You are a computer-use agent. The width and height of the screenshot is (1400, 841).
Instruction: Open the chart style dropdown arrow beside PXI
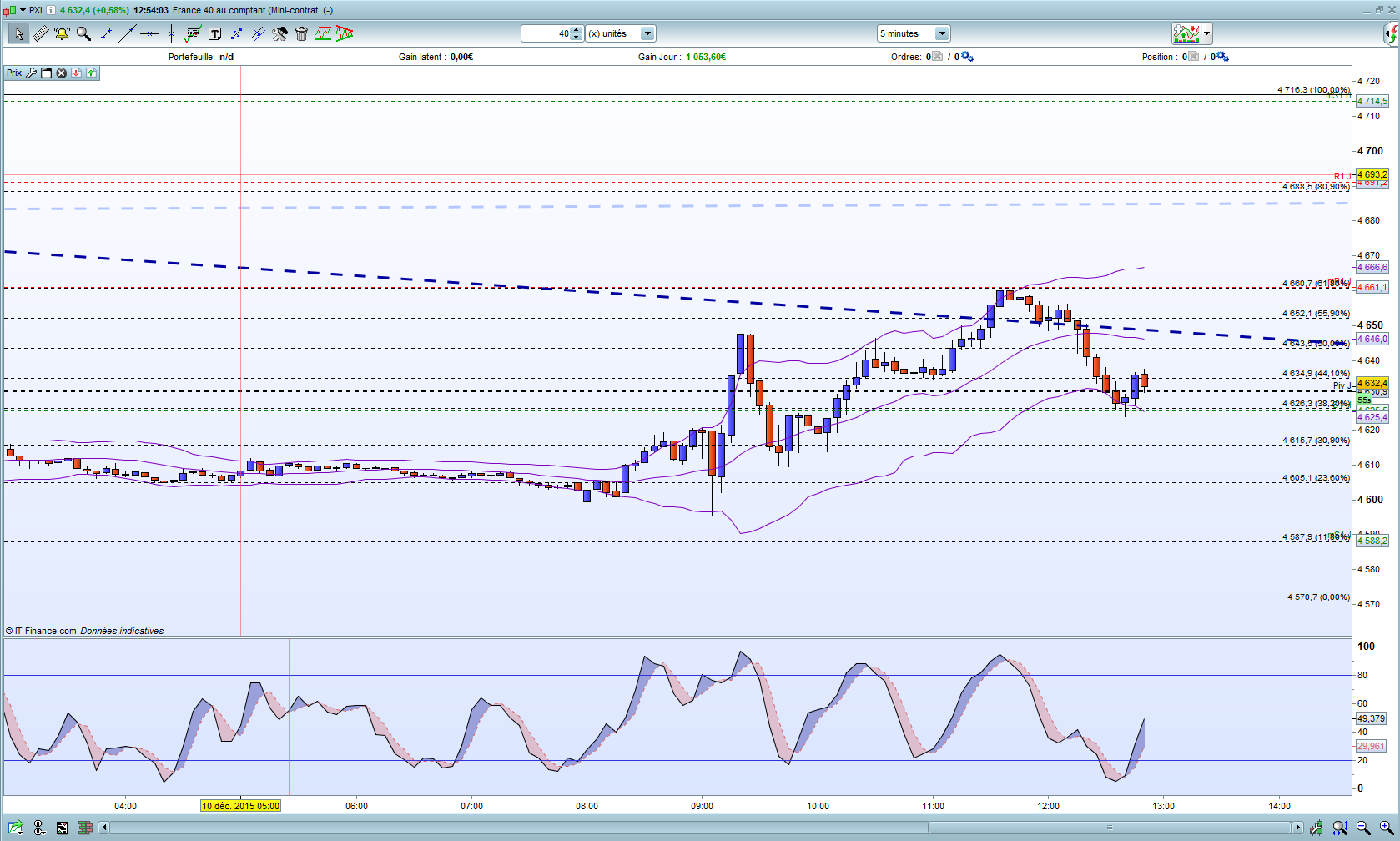tap(23, 10)
